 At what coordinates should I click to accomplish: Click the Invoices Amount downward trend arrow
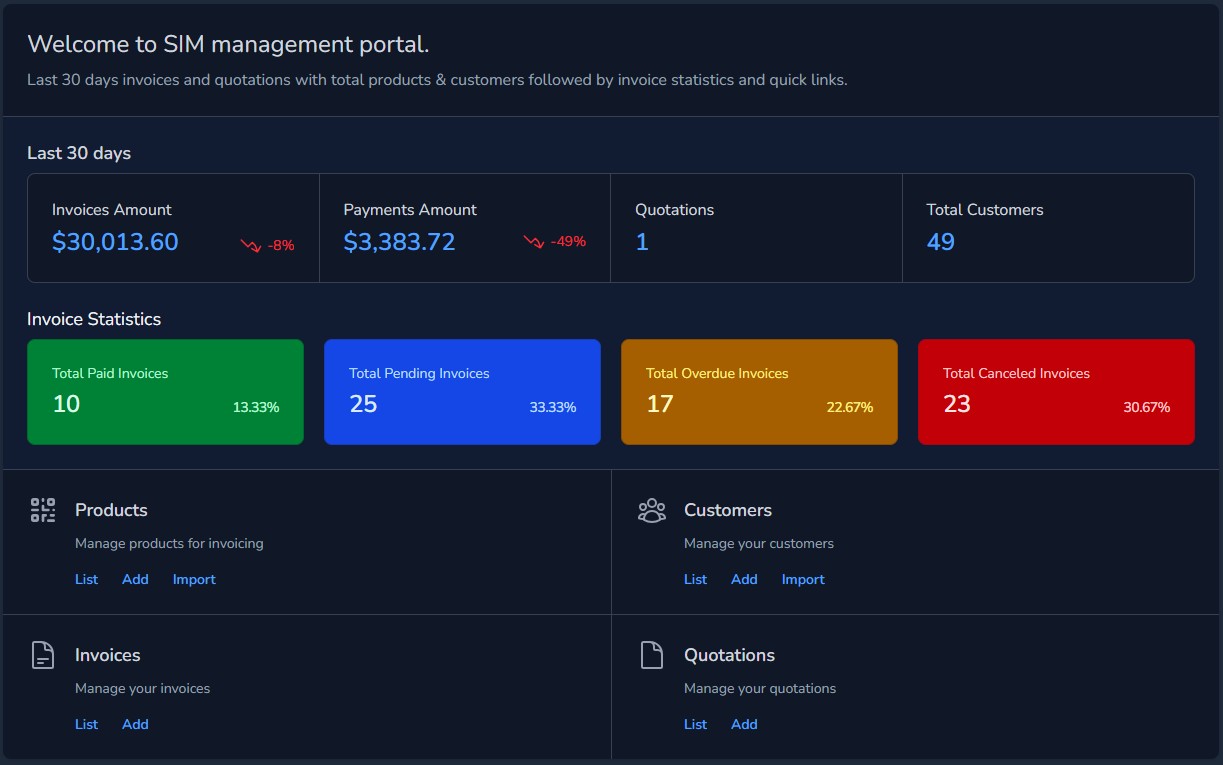click(x=250, y=245)
